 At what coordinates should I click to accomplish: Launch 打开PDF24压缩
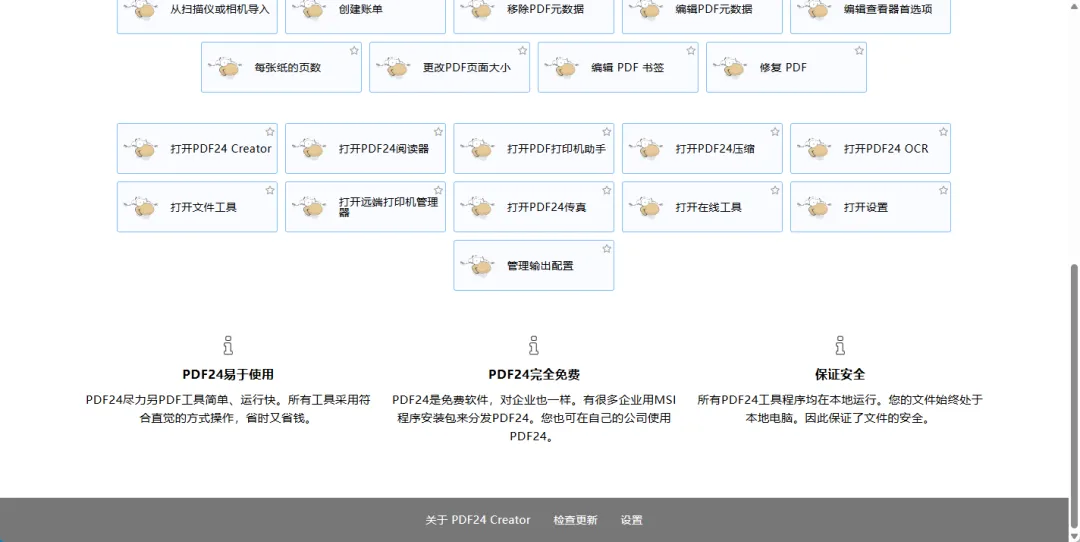(x=702, y=149)
